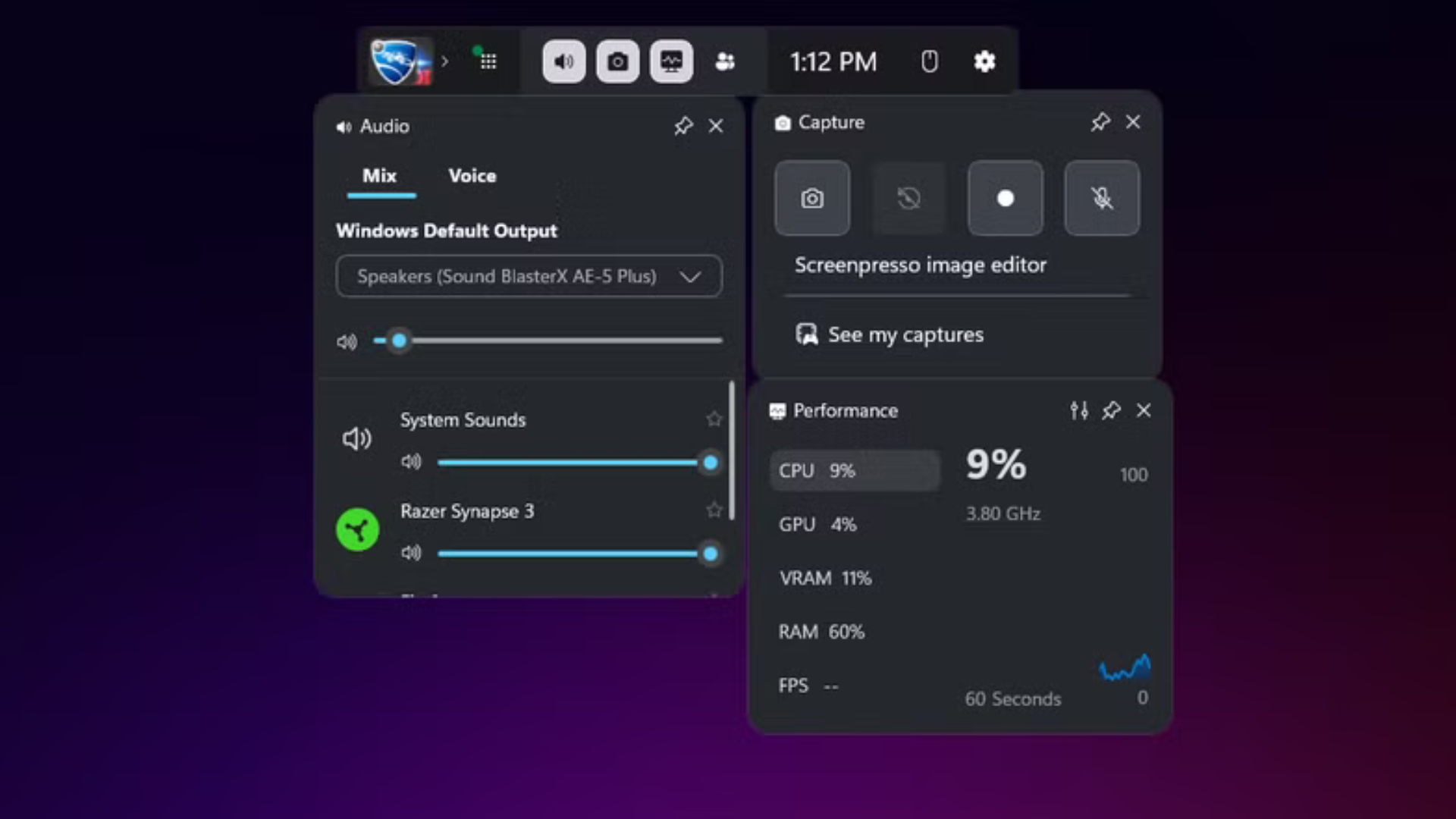Open the widget menu grid icon

pyautogui.click(x=488, y=61)
